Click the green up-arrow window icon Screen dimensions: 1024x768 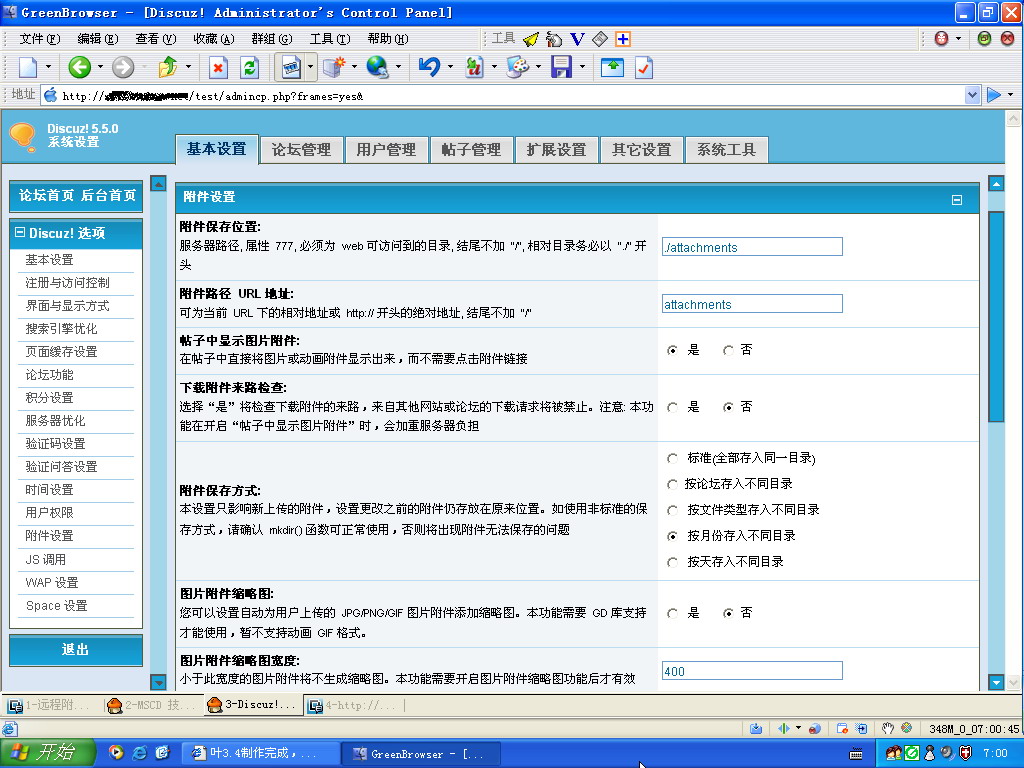click(612, 67)
